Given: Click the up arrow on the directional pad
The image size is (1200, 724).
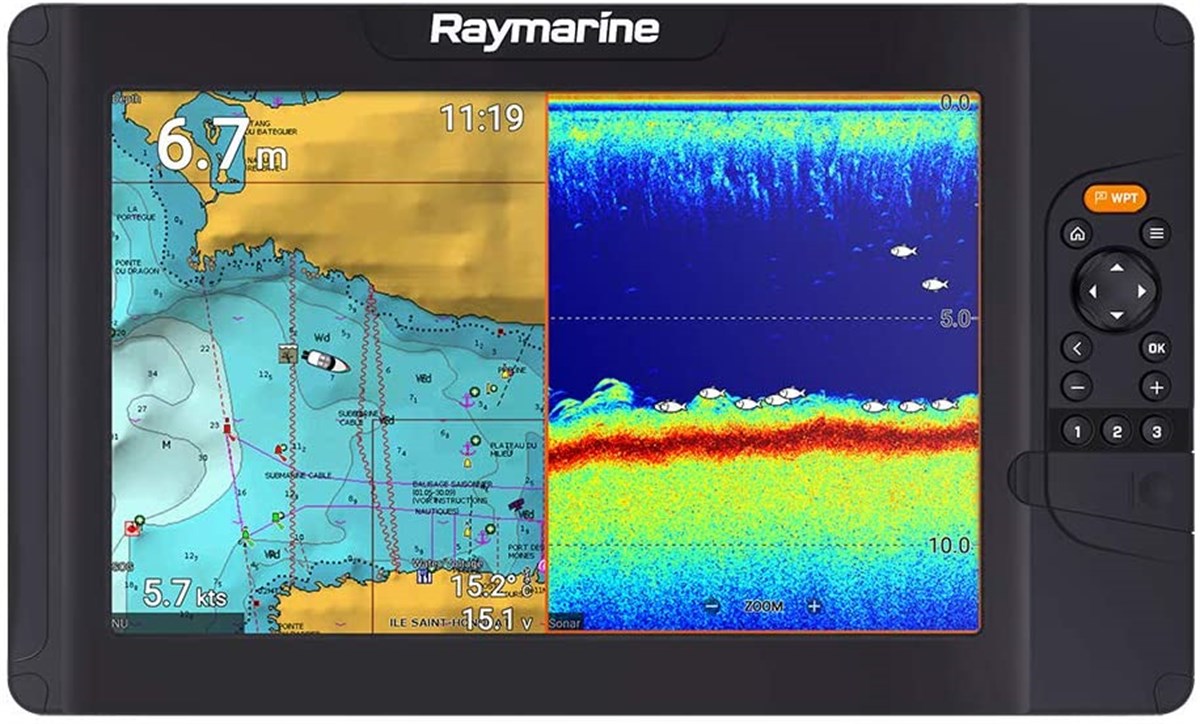Looking at the screenshot, I should pyautogui.click(x=1116, y=267).
